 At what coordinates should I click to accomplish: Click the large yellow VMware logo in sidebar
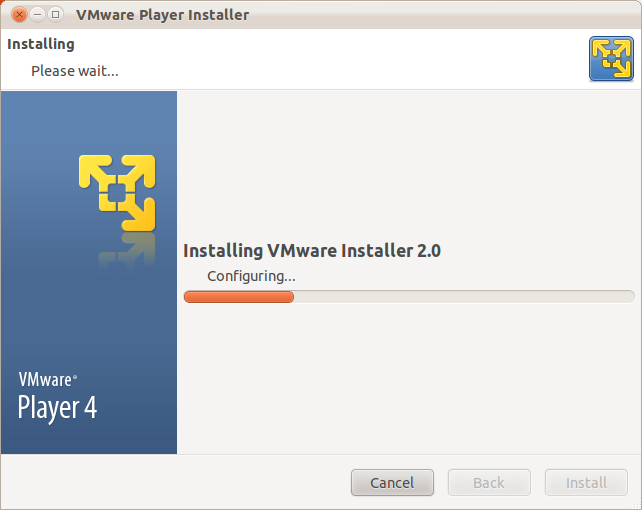point(117,192)
